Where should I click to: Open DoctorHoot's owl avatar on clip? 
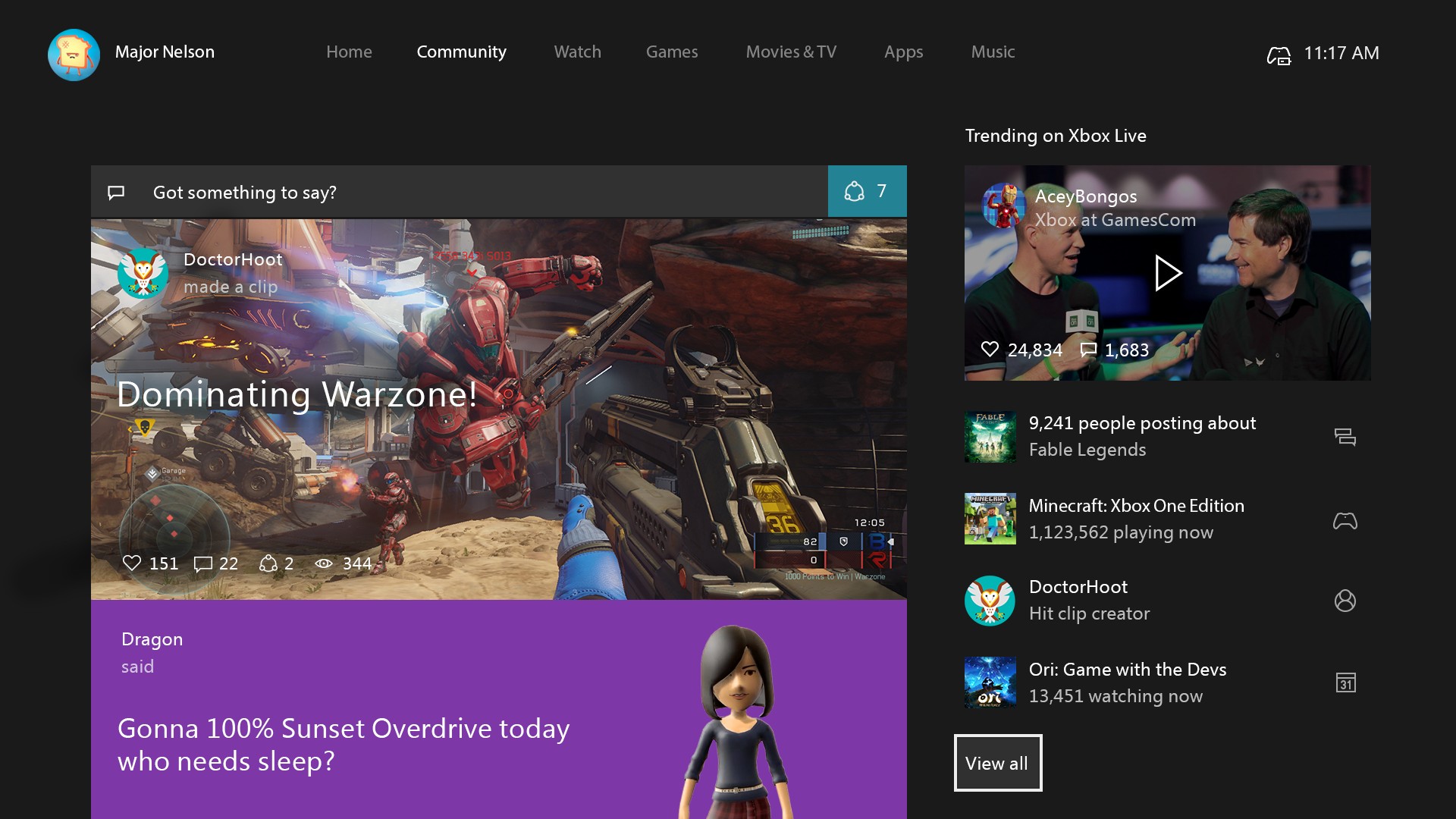[x=143, y=273]
